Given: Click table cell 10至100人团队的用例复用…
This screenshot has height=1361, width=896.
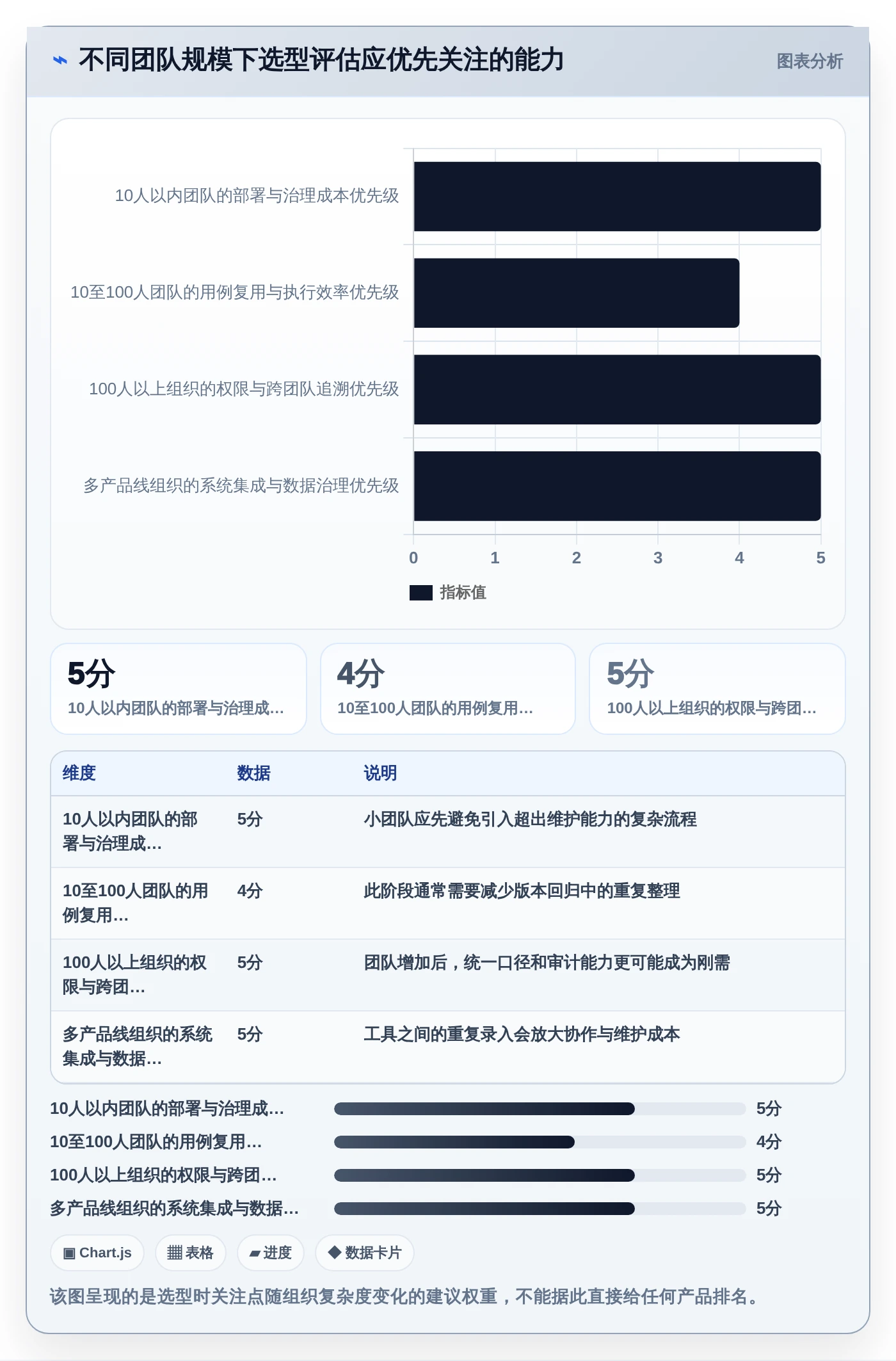Looking at the screenshot, I should click(137, 903).
